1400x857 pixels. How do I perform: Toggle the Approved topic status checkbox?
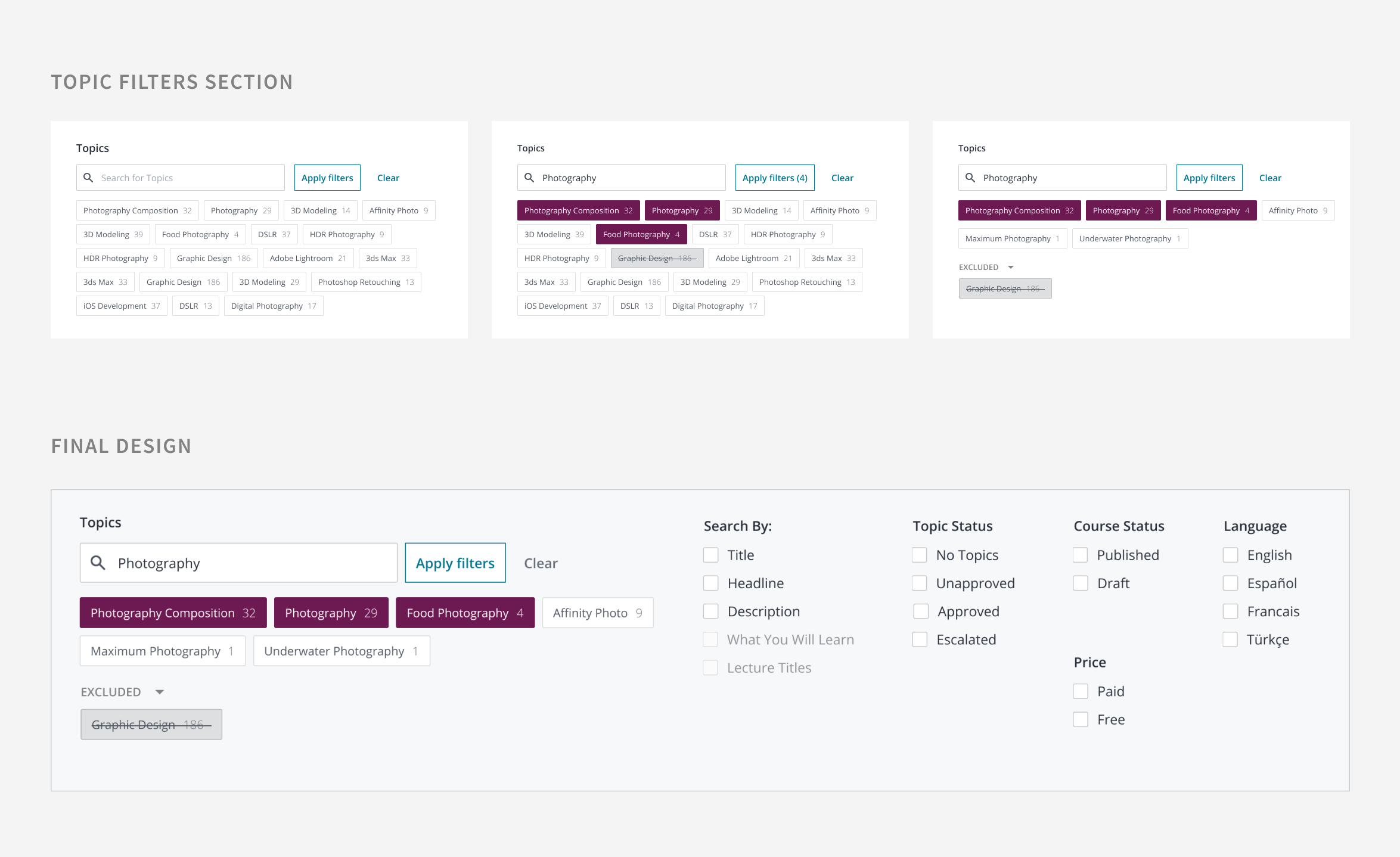click(x=921, y=611)
